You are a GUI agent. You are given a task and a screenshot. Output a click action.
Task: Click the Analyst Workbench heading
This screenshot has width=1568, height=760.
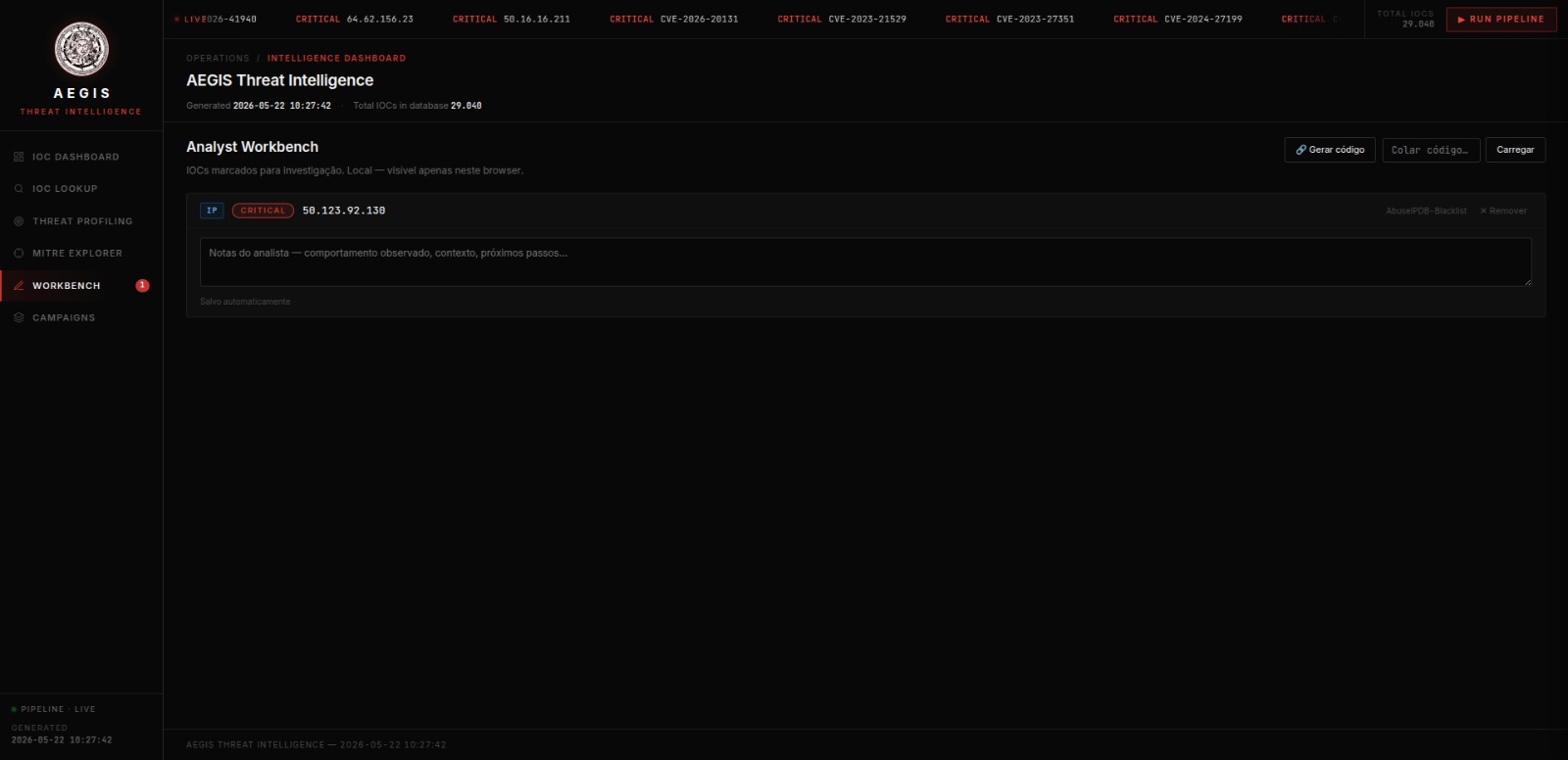point(252,147)
